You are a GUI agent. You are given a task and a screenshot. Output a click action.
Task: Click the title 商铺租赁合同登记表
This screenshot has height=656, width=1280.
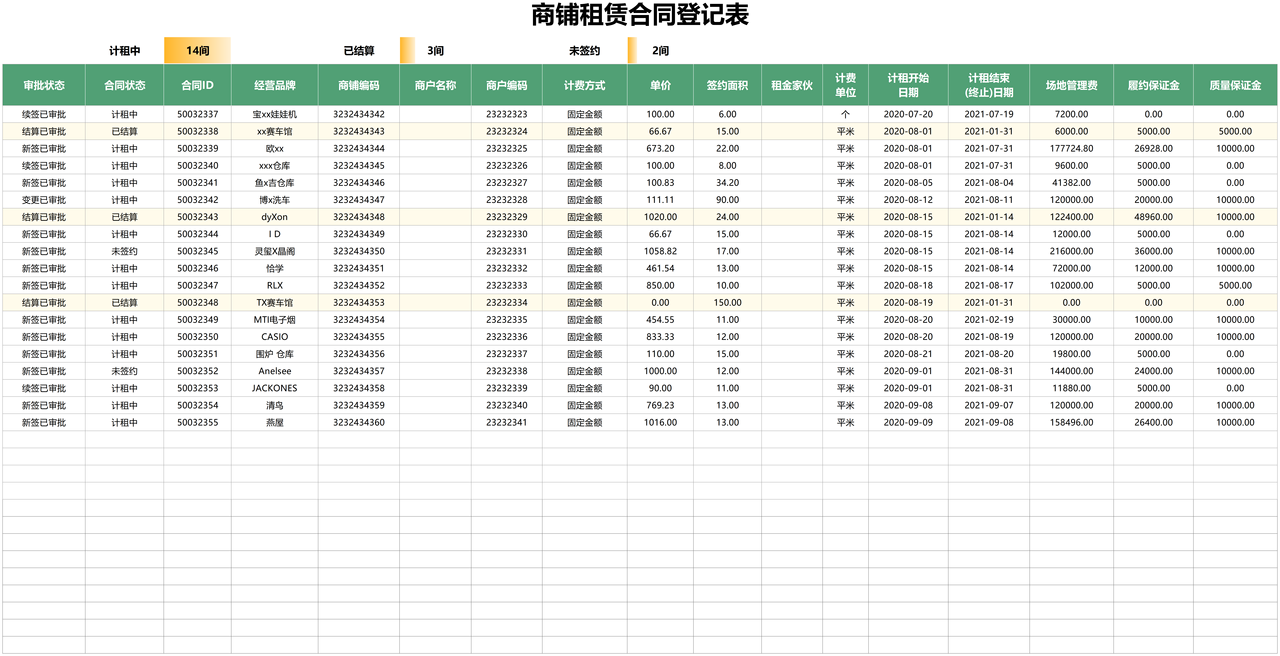pos(640,16)
